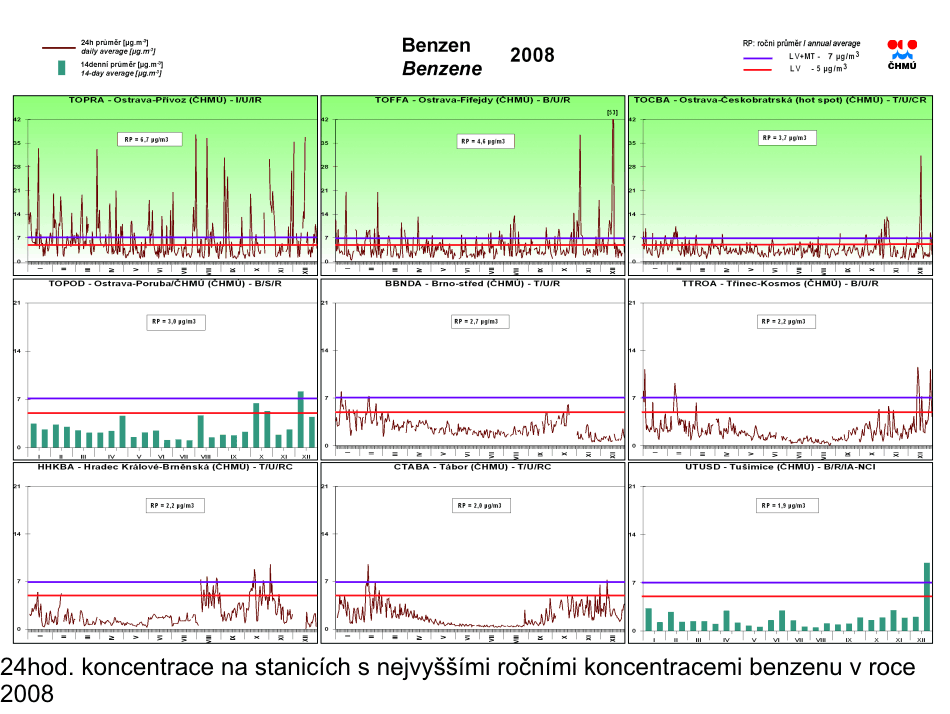Choose the TOPOD Ostrava-Poruba chart title
The width and height of the screenshot is (950, 714).
pos(165,284)
